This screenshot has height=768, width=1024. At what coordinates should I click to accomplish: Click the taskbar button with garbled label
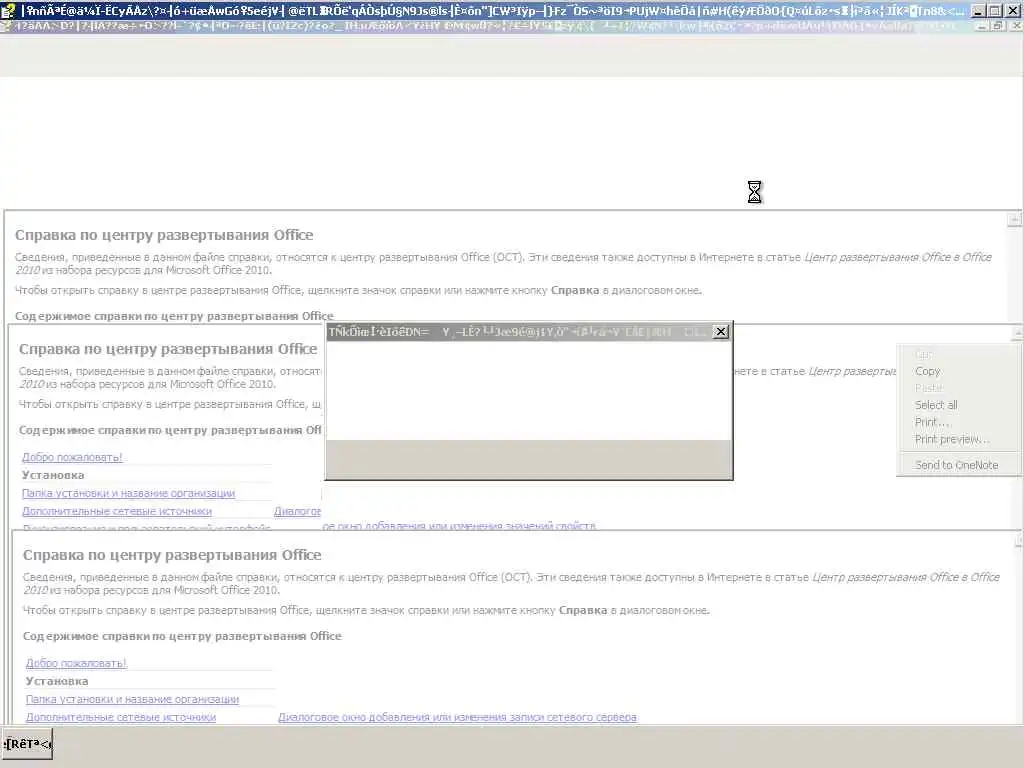pyautogui.click(x=27, y=743)
